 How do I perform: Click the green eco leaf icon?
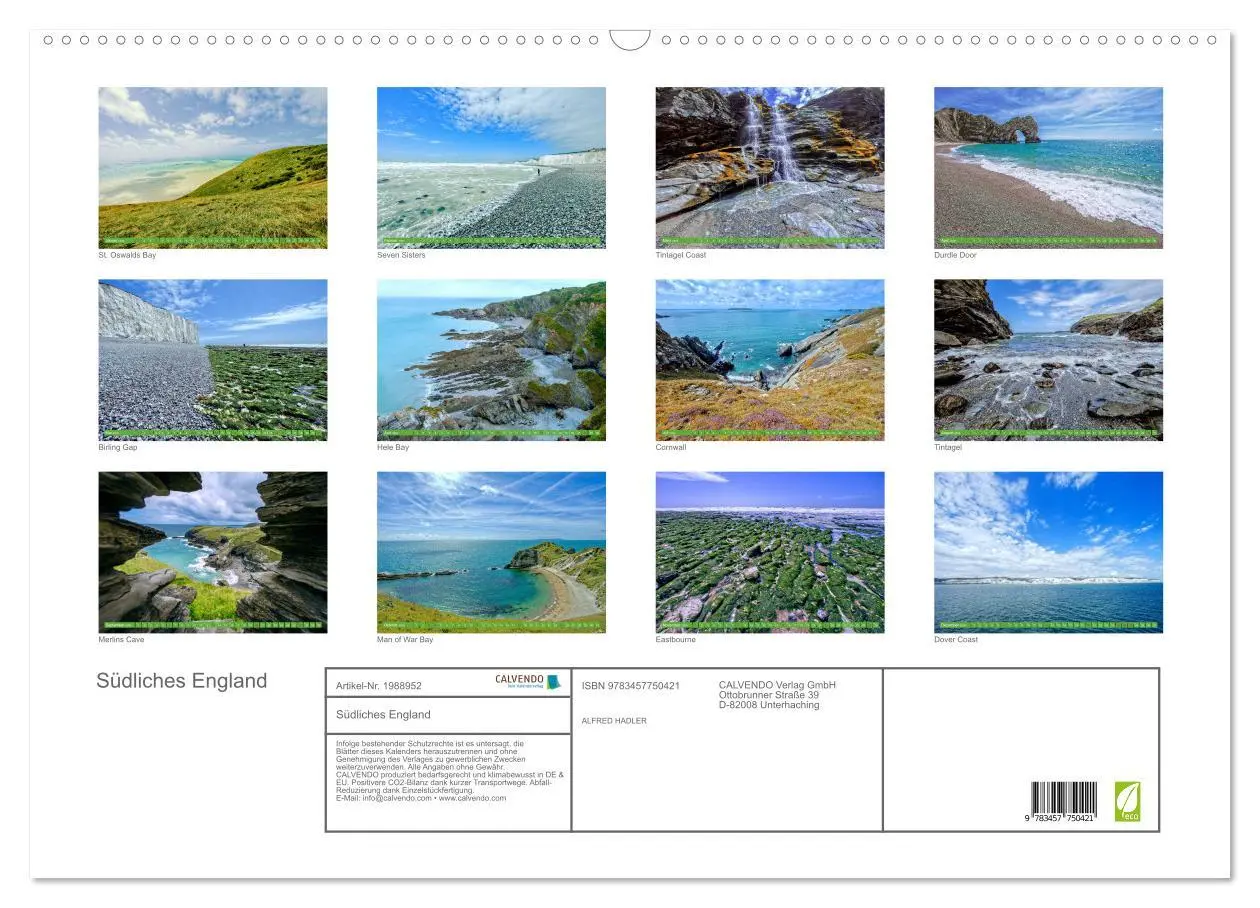tap(1127, 802)
